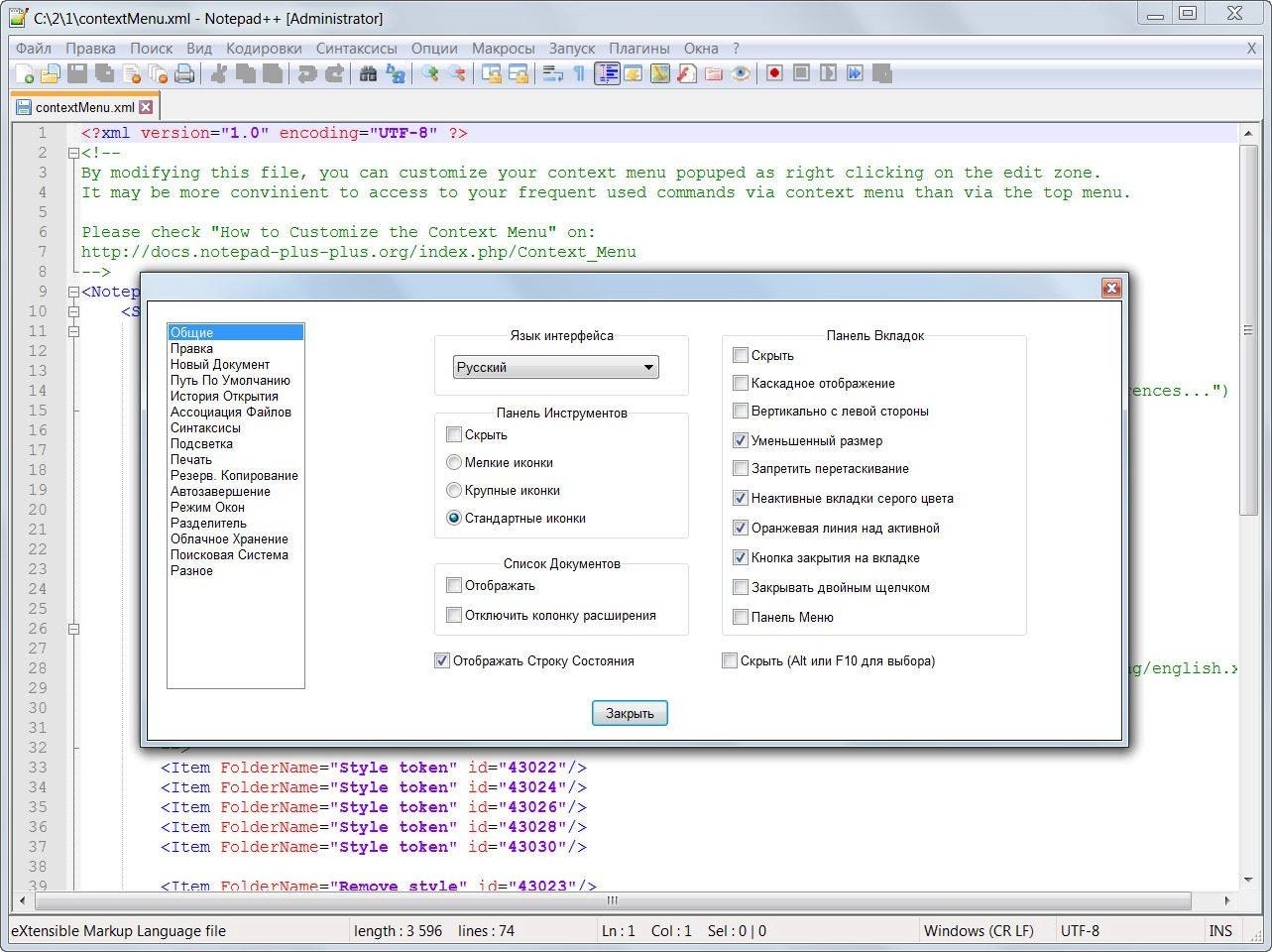Toggle file monitoring eye icon
This screenshot has height=952, width=1272.
740,73
